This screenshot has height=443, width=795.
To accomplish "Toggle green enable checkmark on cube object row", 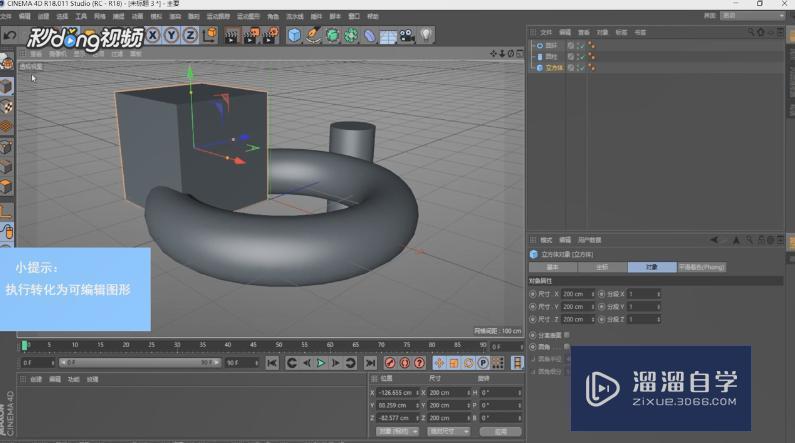I will pyautogui.click(x=581, y=67).
